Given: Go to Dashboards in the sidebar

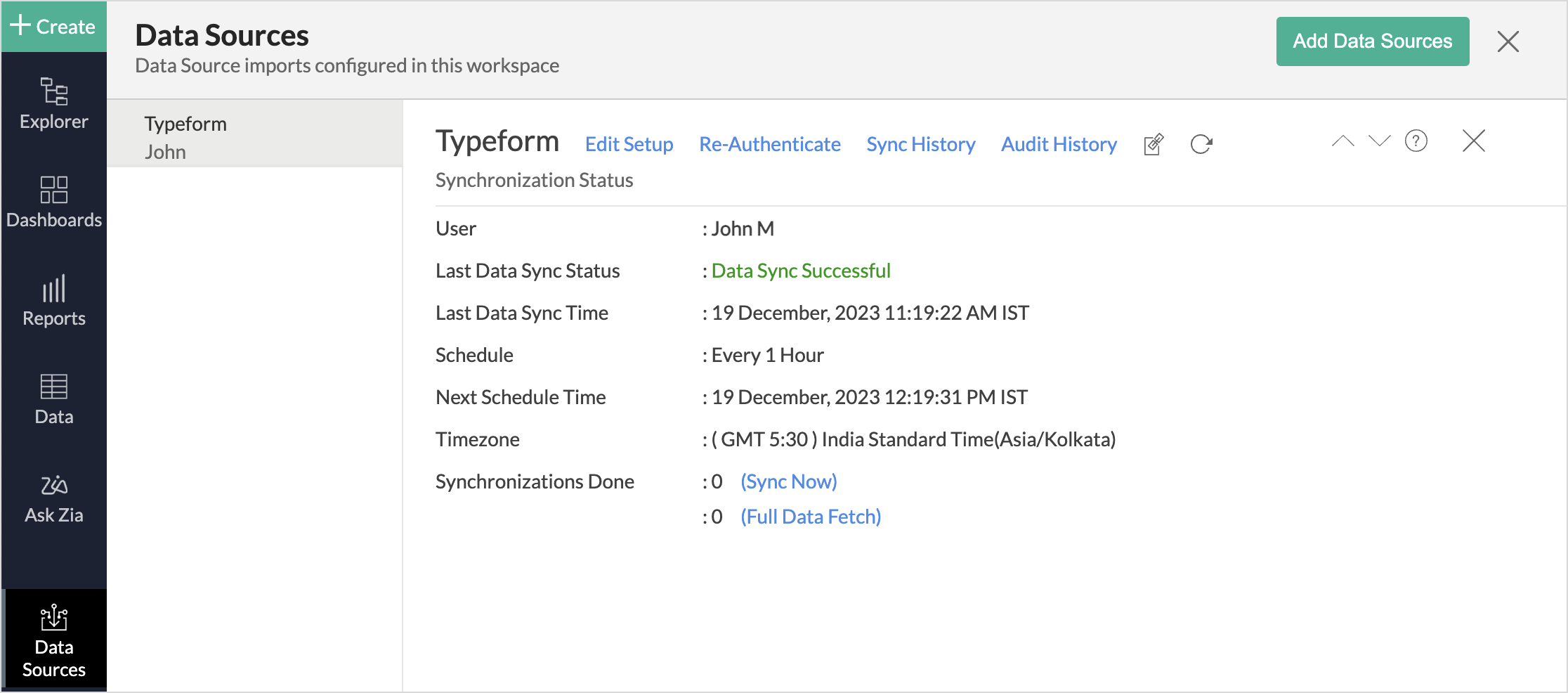Looking at the screenshot, I should (53, 202).
